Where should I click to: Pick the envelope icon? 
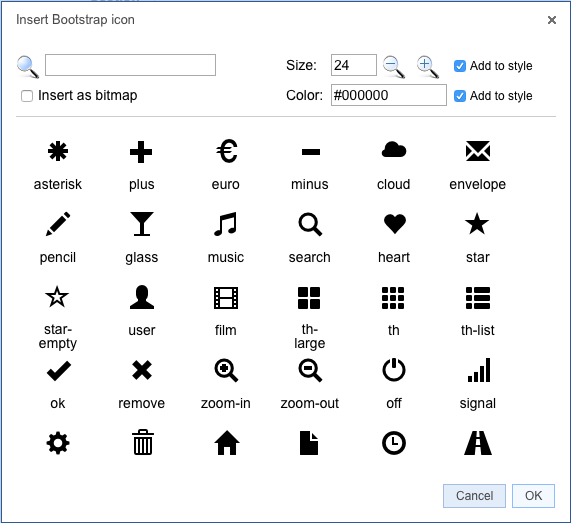478,151
